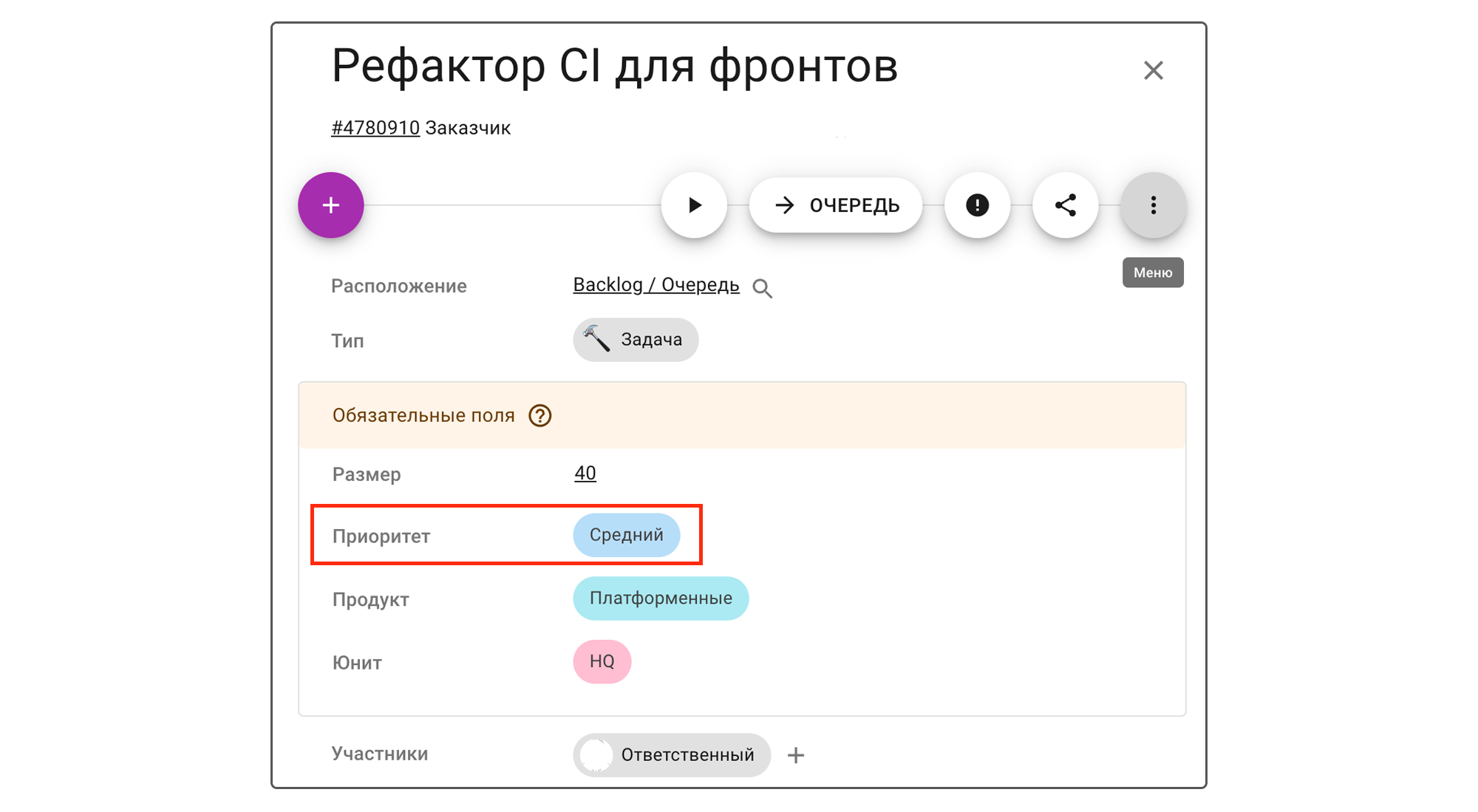Screen dimensions: 1478x812
Task: Click the Расположение field label
Action: coord(399,286)
